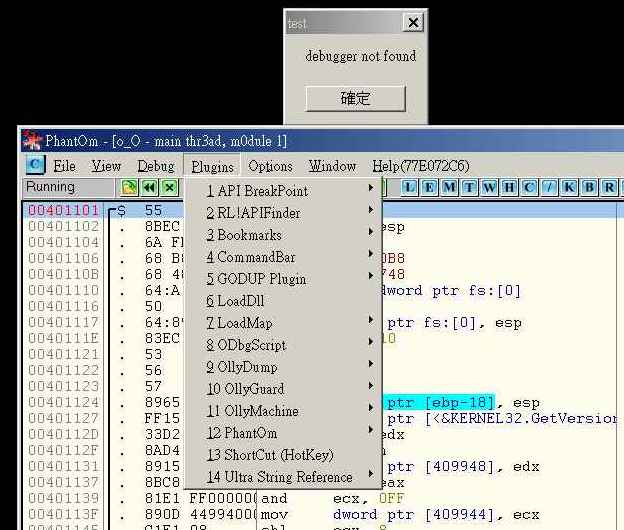Select disassembly row at address 00401127

click(64, 418)
